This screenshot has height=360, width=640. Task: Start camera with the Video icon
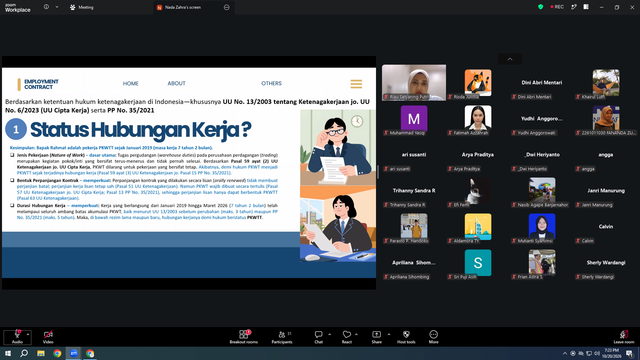pos(48,334)
